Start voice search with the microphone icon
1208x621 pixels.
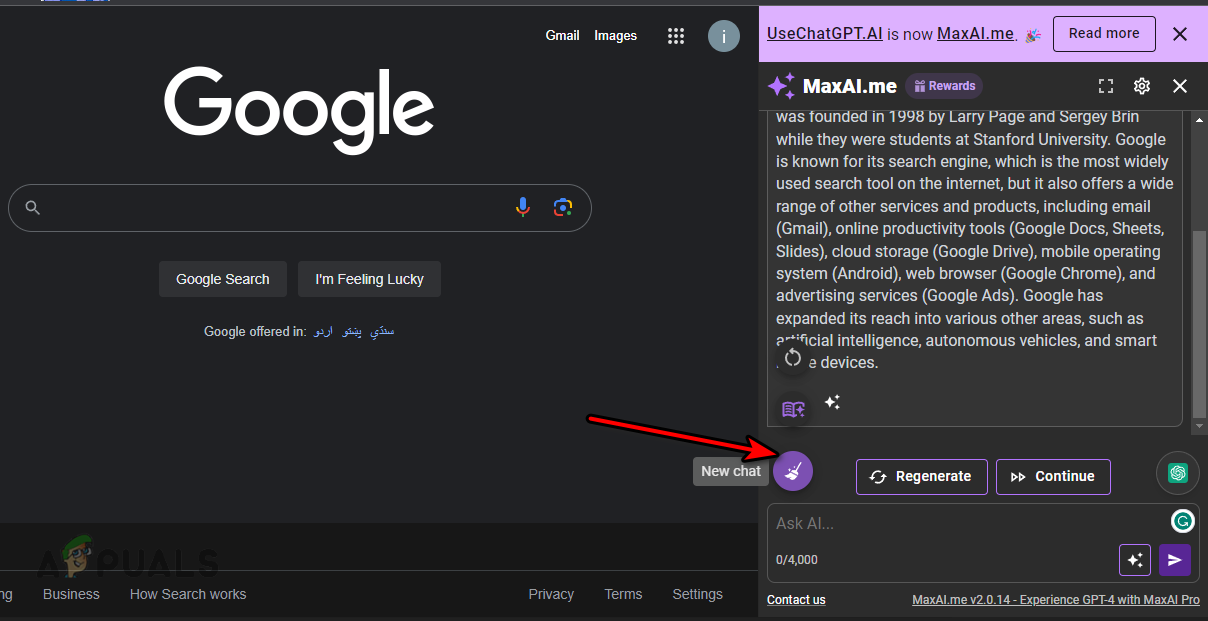[x=522, y=207]
